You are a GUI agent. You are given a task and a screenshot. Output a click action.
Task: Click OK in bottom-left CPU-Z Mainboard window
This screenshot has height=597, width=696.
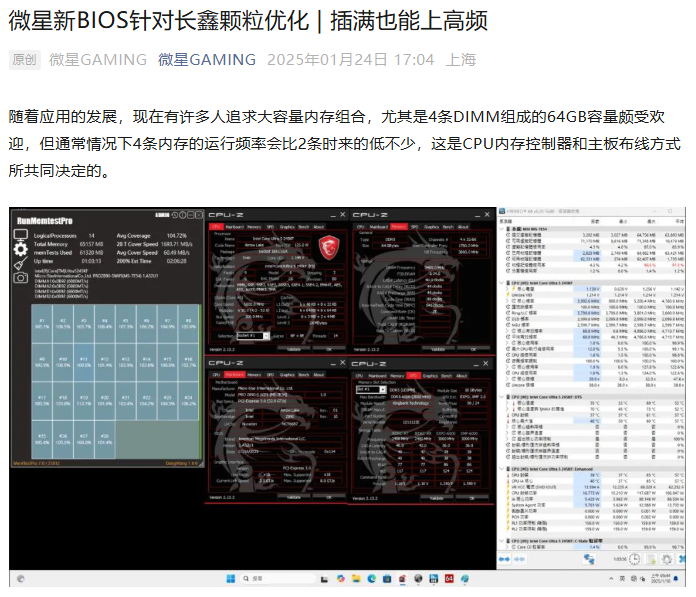point(329,498)
